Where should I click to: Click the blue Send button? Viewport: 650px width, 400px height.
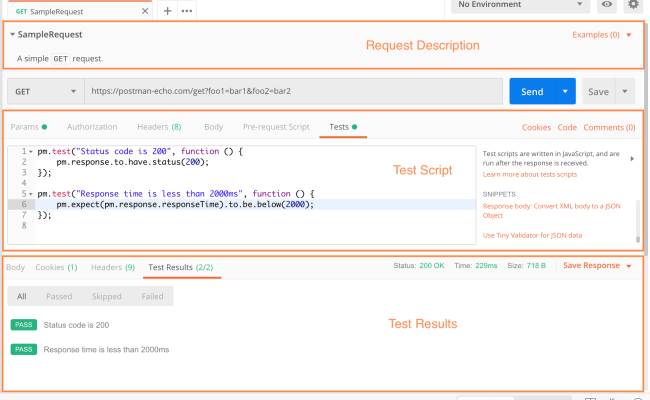tap(532, 92)
